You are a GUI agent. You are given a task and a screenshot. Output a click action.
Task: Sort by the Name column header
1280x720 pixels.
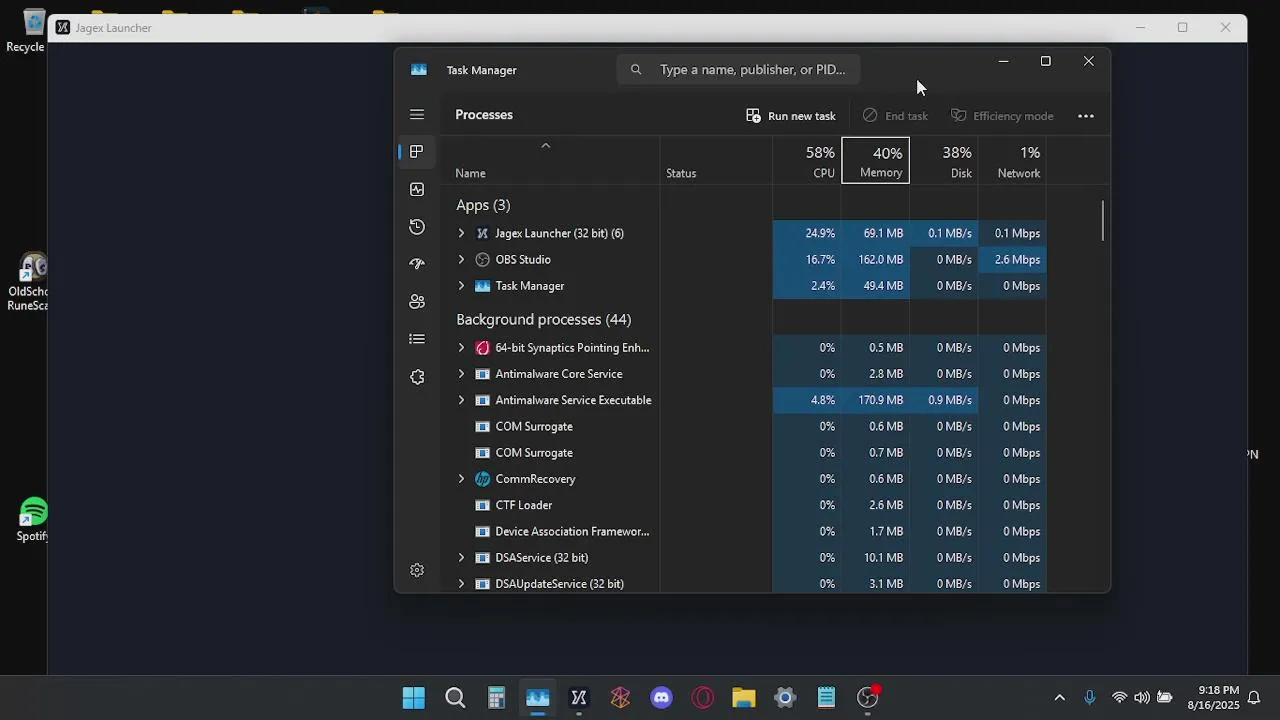coord(550,161)
